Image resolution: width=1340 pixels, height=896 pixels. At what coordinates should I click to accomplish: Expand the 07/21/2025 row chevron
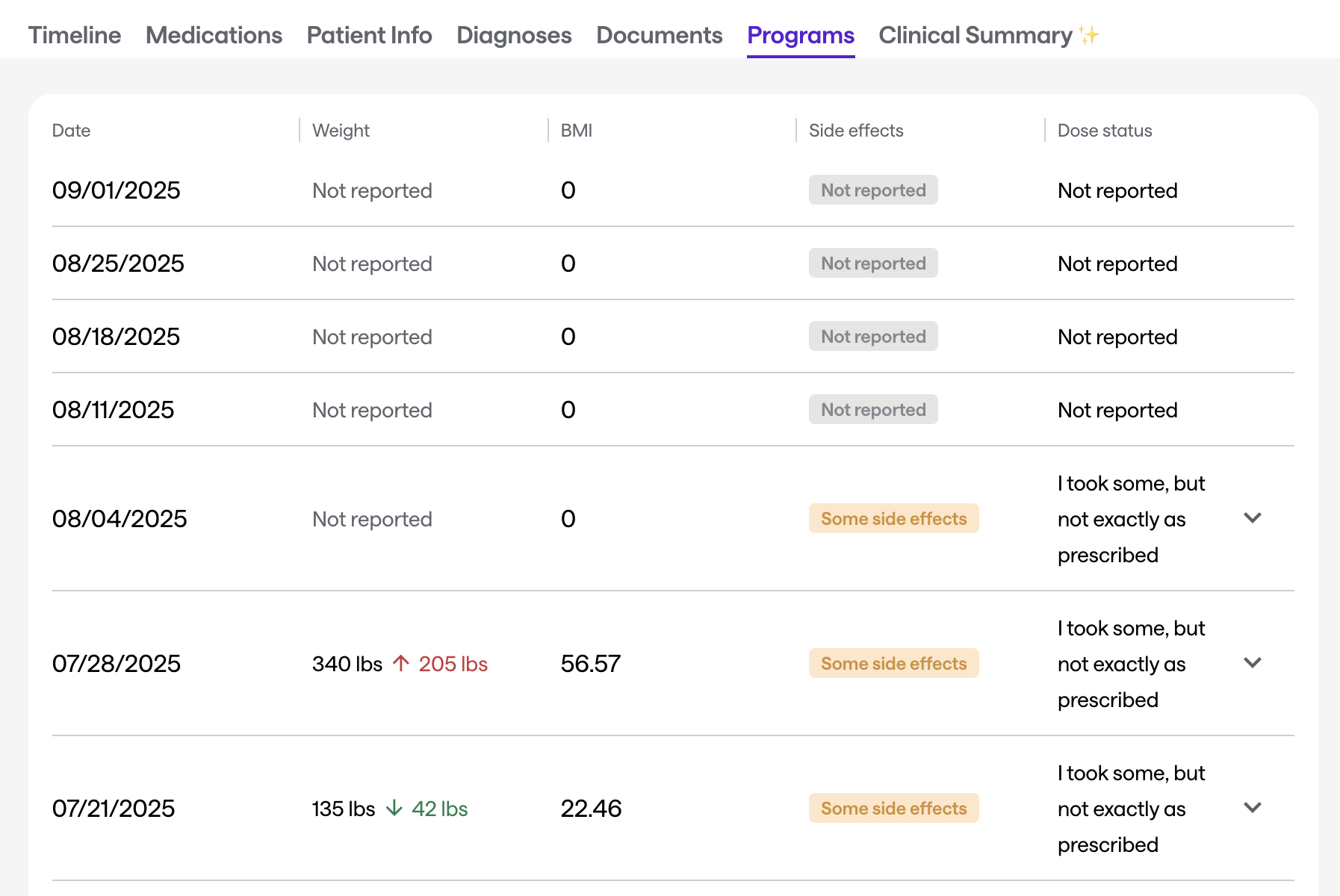coord(1253,807)
